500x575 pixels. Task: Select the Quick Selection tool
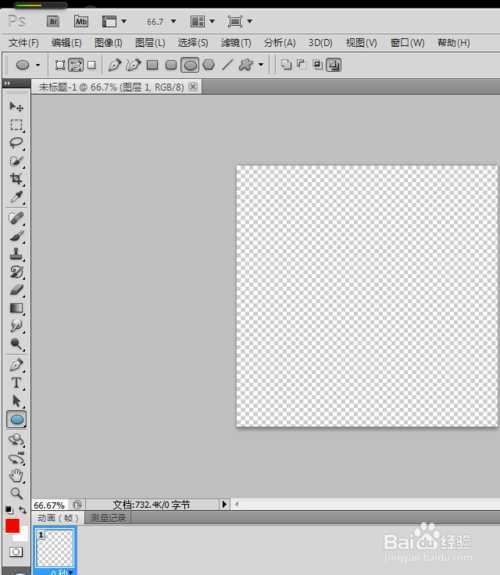(16, 161)
